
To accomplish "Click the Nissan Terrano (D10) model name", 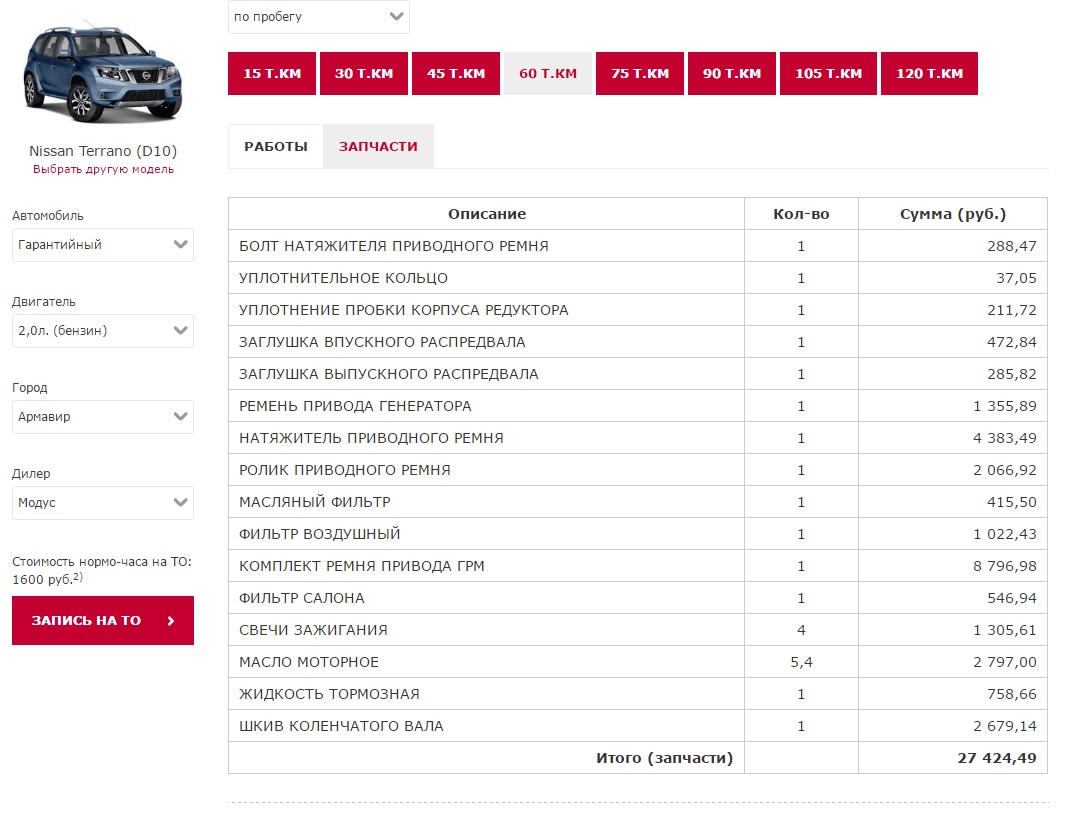I will (x=103, y=151).
